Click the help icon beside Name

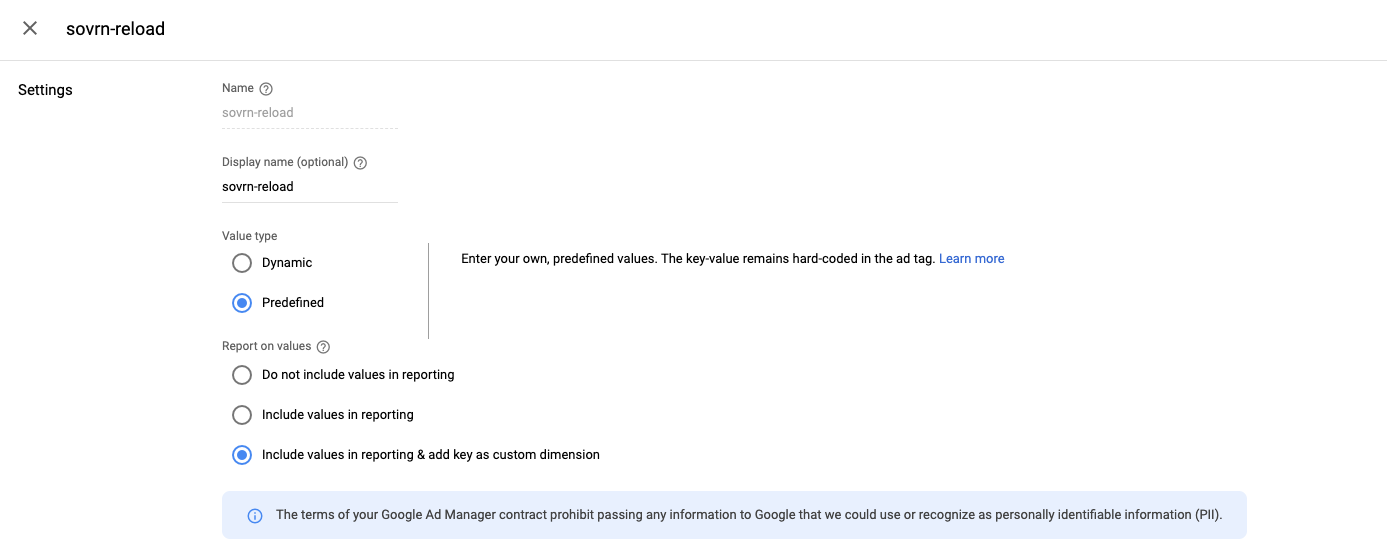coord(266,89)
